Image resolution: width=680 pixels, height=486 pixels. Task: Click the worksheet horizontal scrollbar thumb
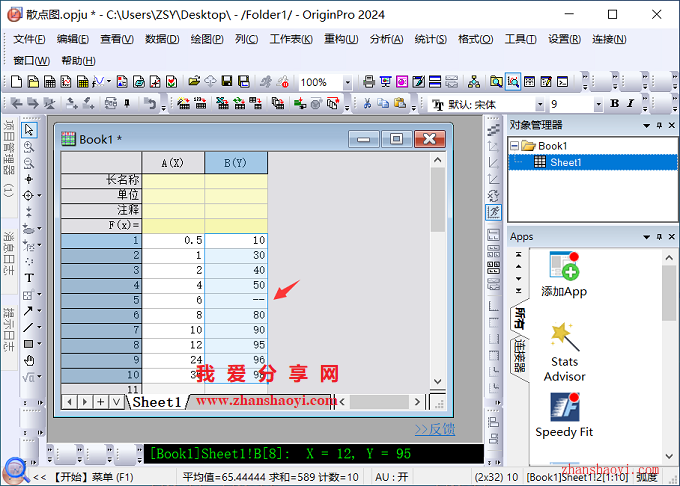379,402
